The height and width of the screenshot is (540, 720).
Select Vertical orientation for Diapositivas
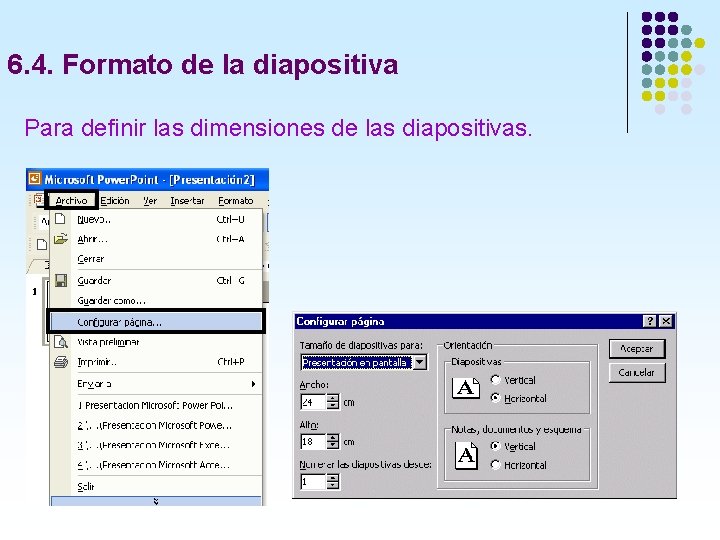point(495,380)
